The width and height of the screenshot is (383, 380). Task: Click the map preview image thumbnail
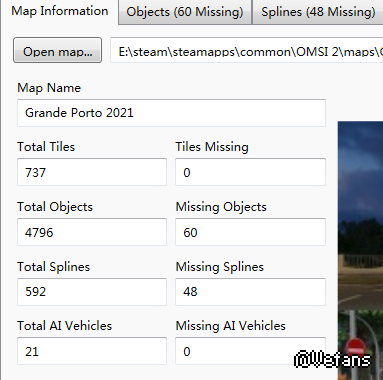[360, 251]
